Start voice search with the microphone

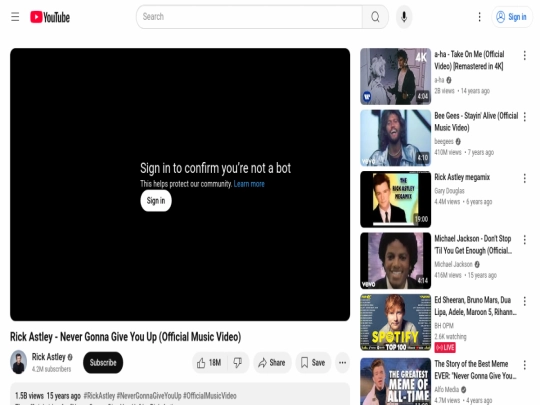pyautogui.click(x=404, y=17)
